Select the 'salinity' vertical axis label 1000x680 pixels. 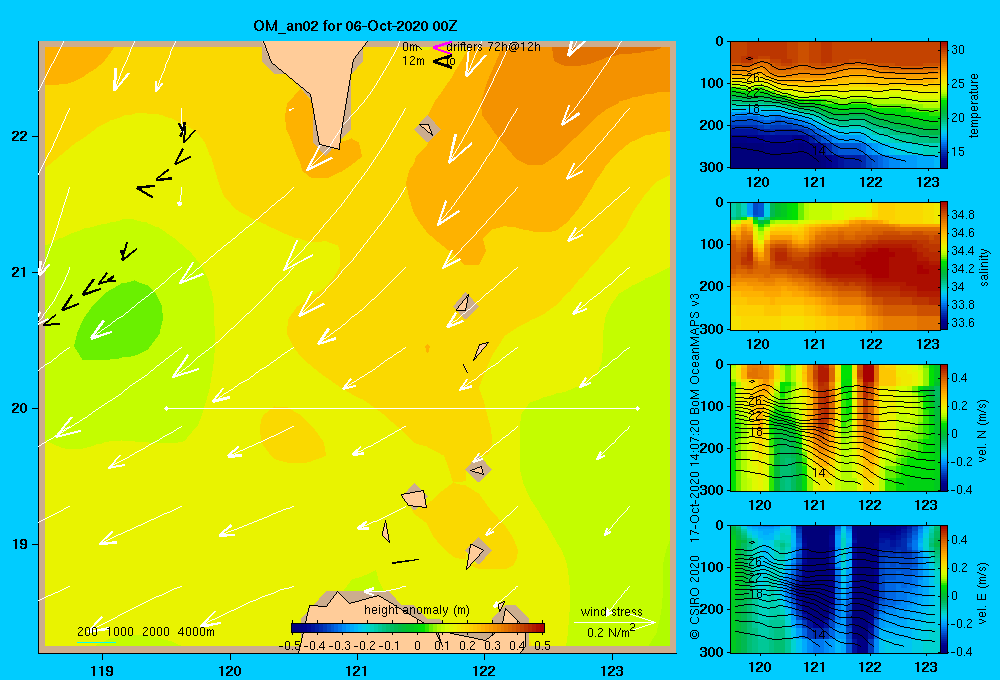point(984,267)
